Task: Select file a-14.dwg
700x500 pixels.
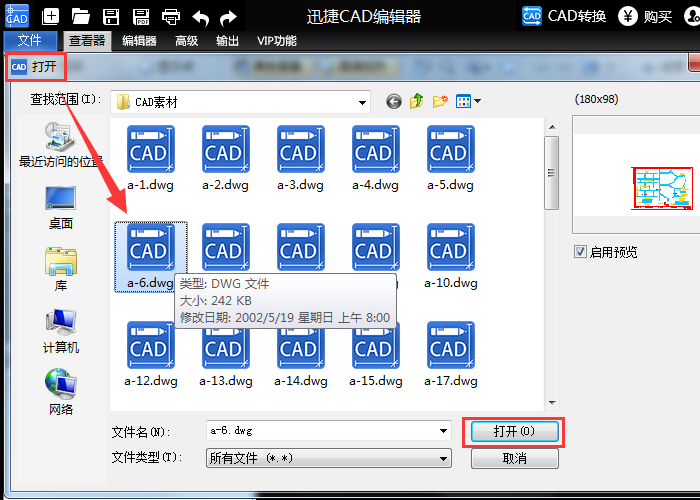Action: coord(300,354)
